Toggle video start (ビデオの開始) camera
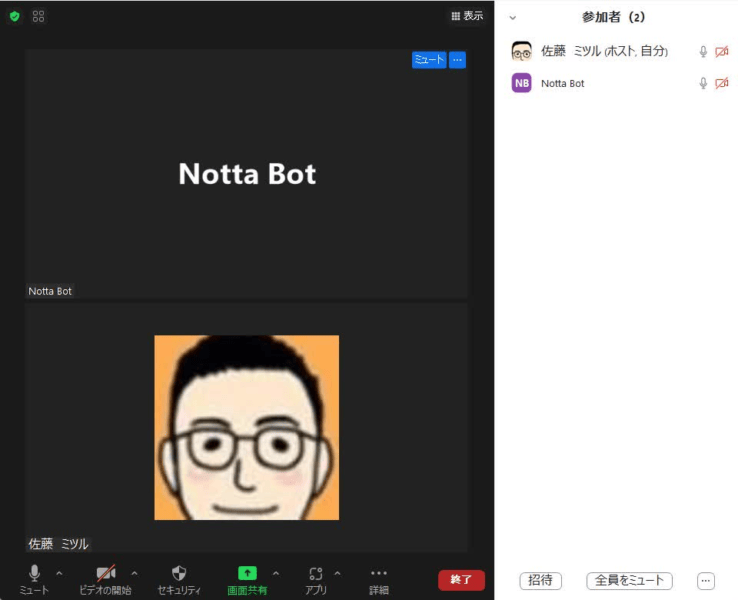The width and height of the screenshot is (738, 600). (105, 574)
